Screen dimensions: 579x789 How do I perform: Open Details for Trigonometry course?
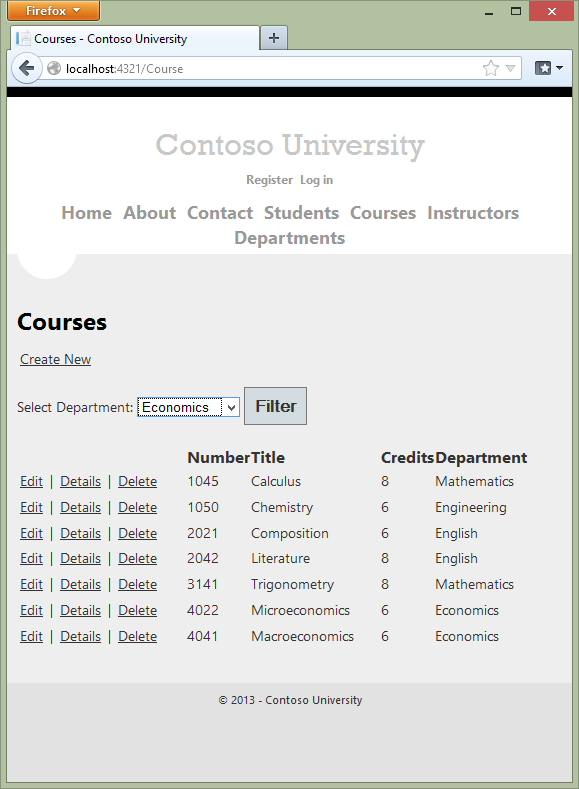pos(80,585)
